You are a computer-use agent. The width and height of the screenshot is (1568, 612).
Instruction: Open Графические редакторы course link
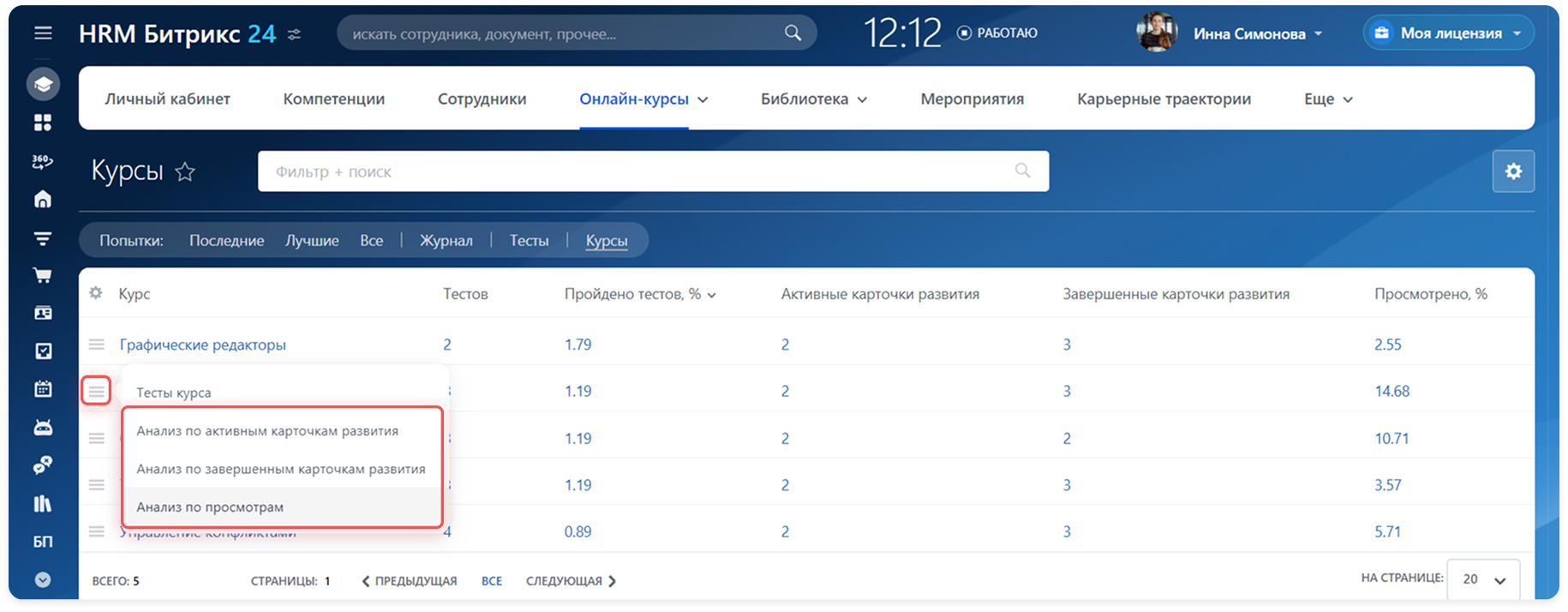(x=202, y=345)
